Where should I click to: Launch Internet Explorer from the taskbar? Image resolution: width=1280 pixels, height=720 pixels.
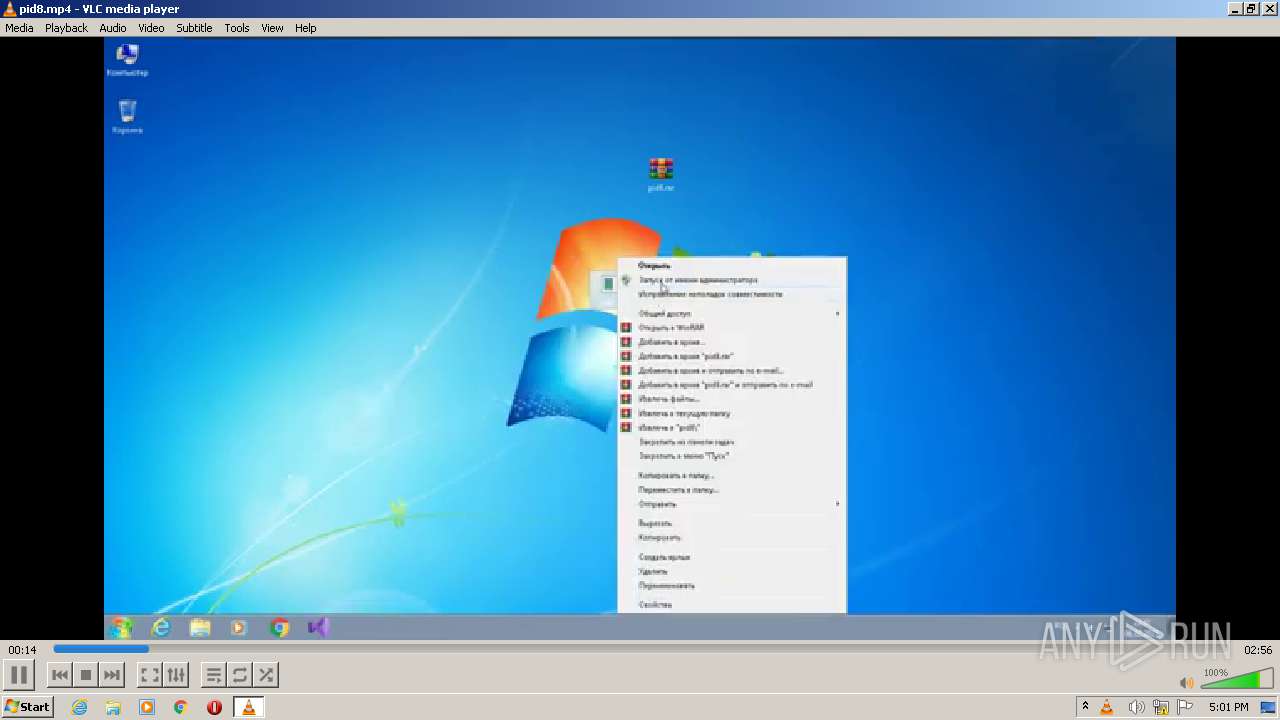(x=79, y=707)
